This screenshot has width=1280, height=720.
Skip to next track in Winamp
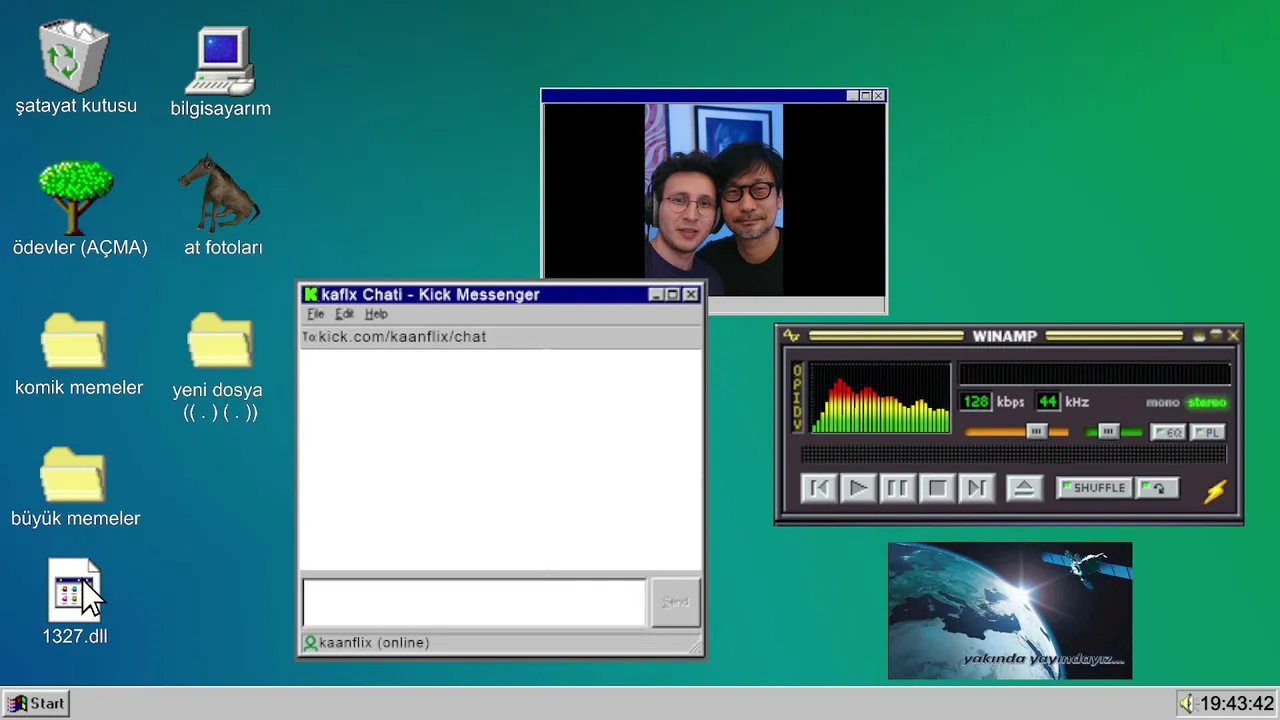(976, 488)
